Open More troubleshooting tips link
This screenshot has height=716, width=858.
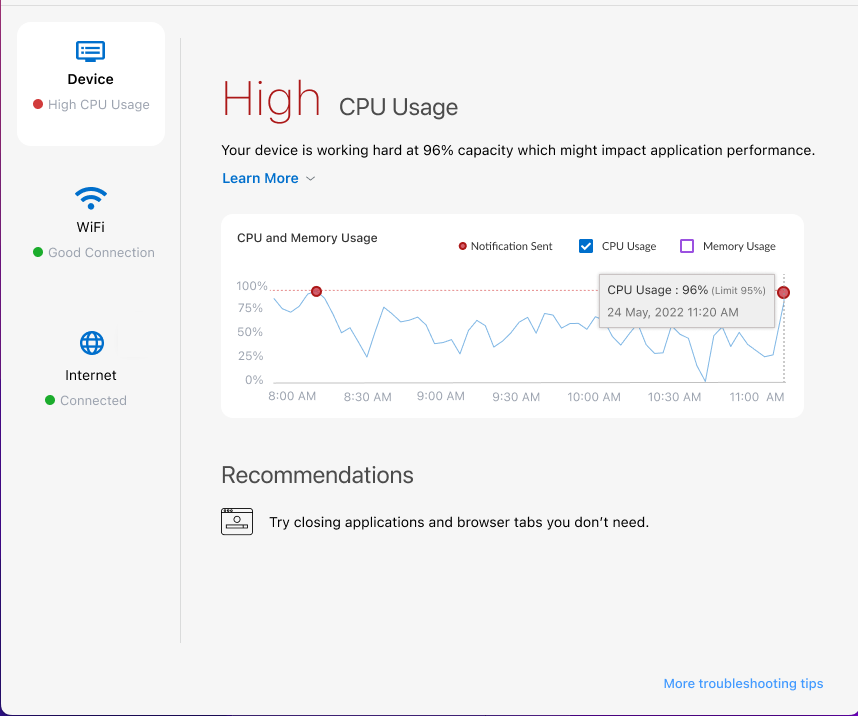[743, 684]
